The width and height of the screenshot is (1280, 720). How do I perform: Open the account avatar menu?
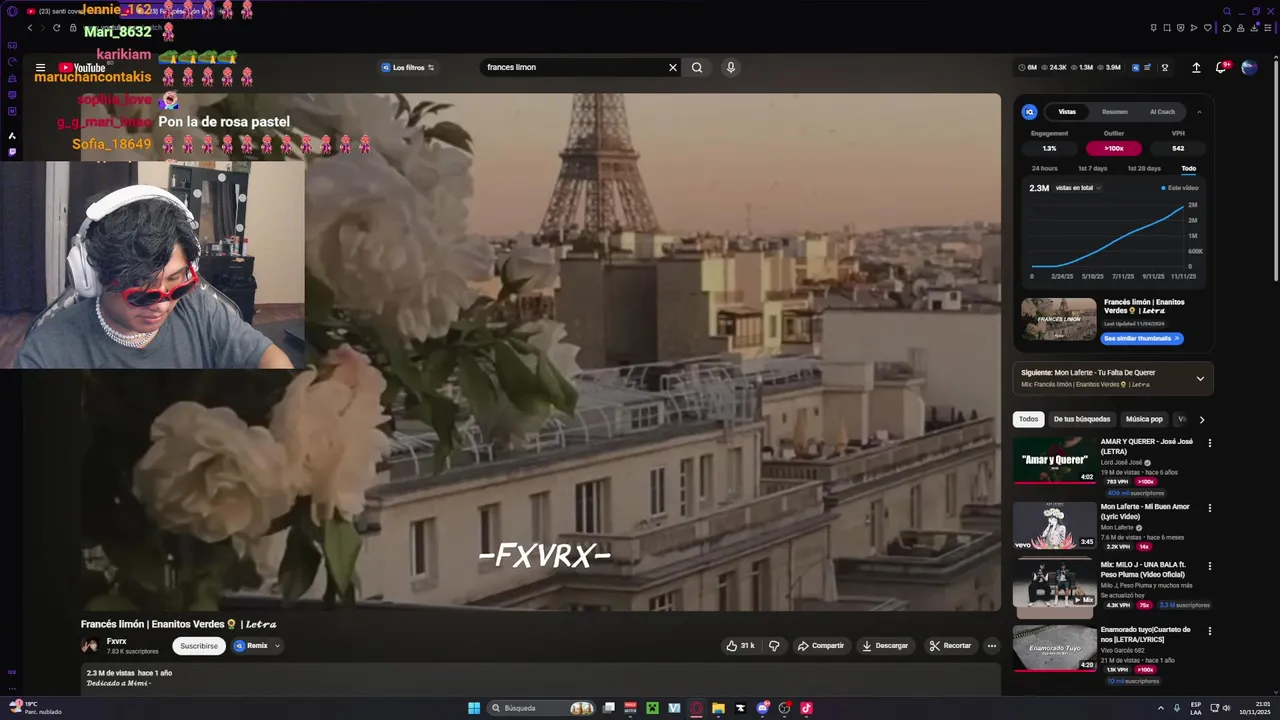[x=1249, y=67]
